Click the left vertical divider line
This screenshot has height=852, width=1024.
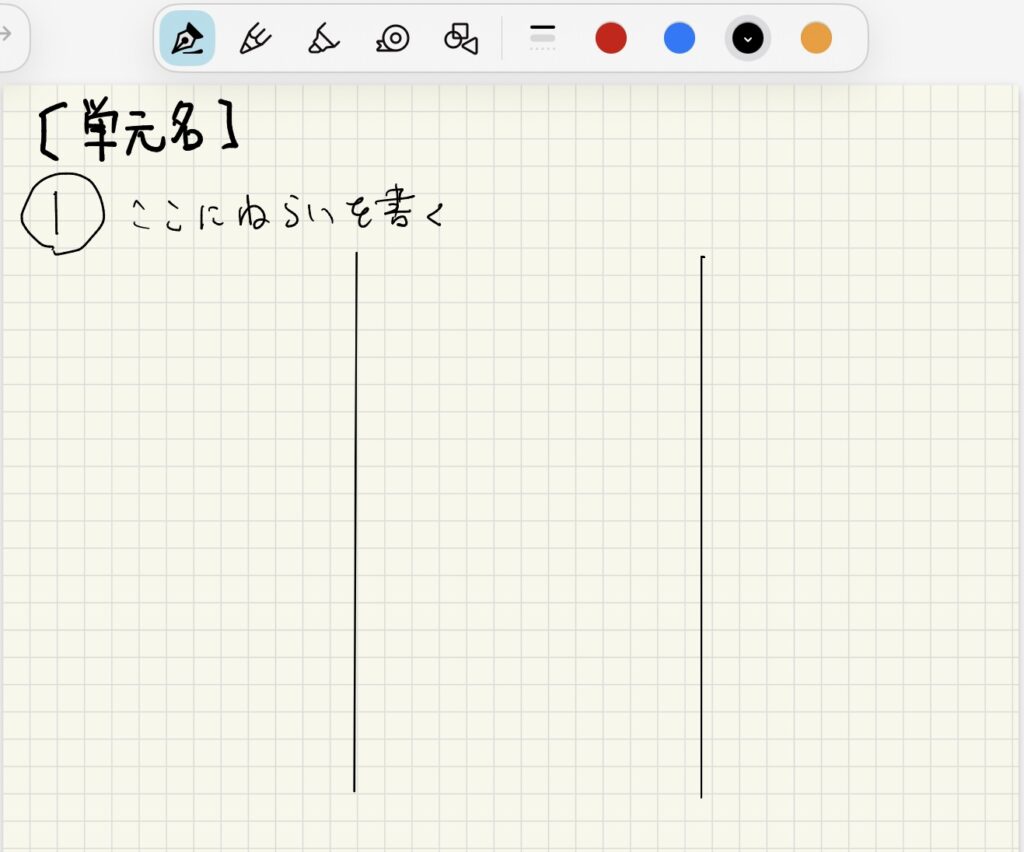tap(356, 520)
